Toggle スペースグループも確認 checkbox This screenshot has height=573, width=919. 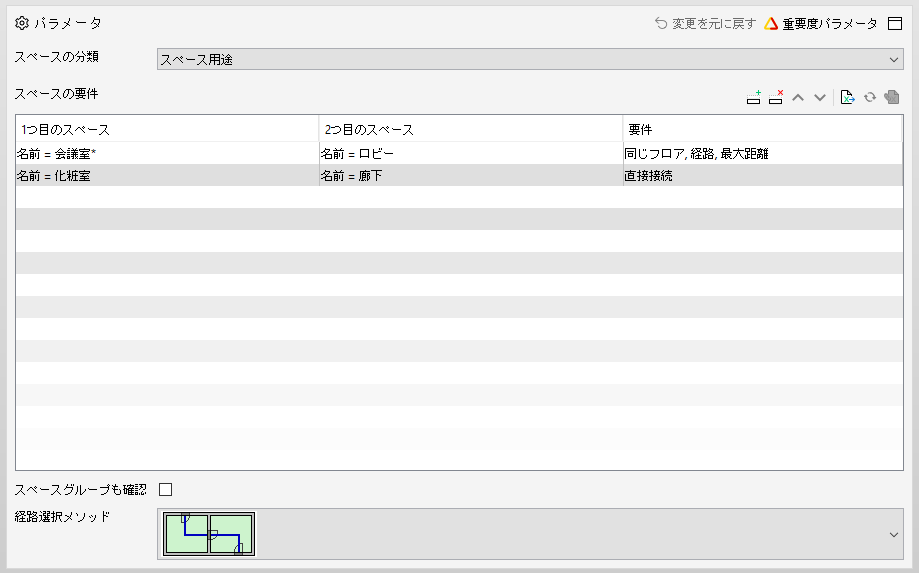tap(166, 489)
